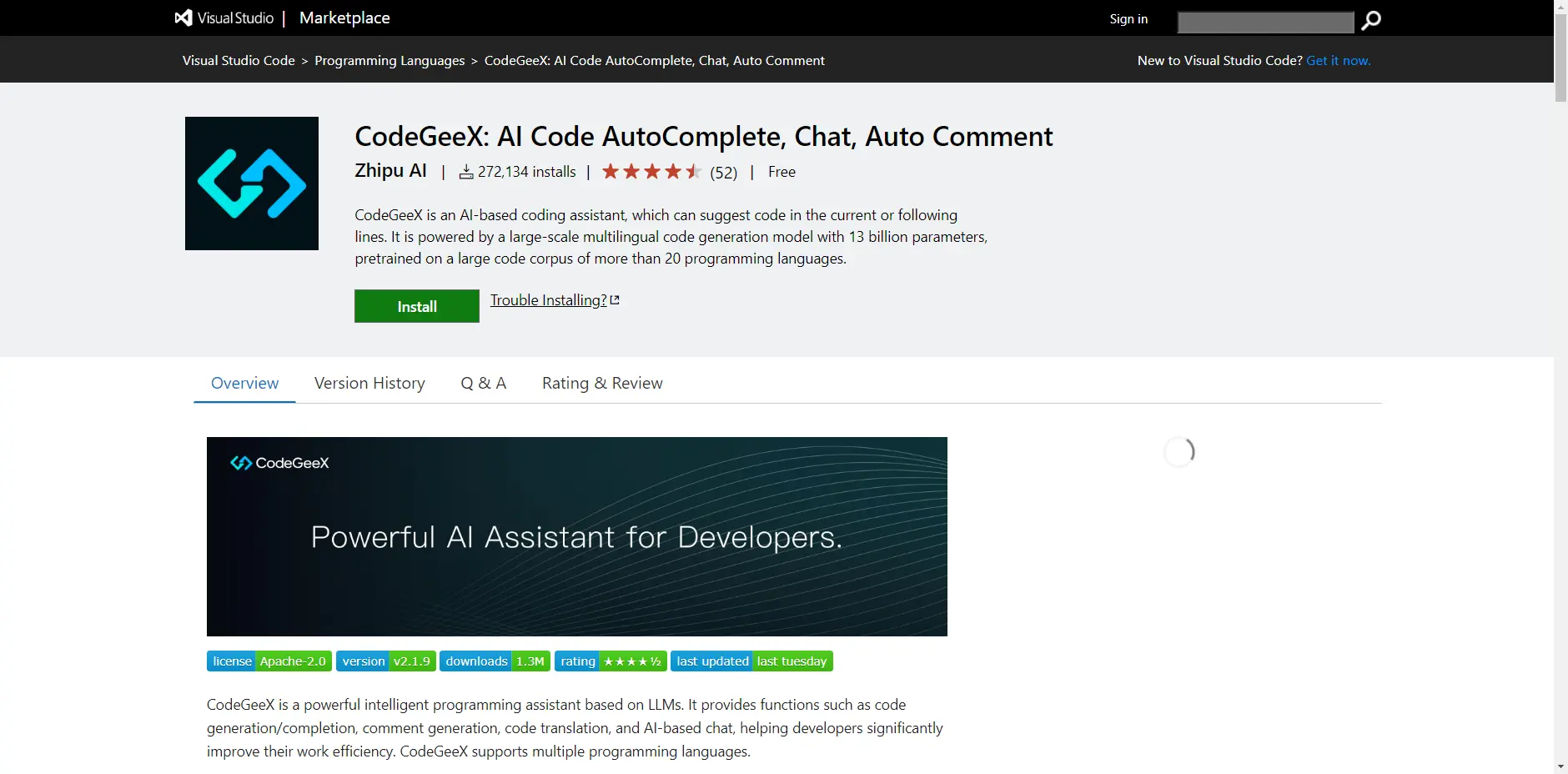This screenshot has height=774, width=1568.
Task: Click the star rating icons
Action: click(651, 172)
